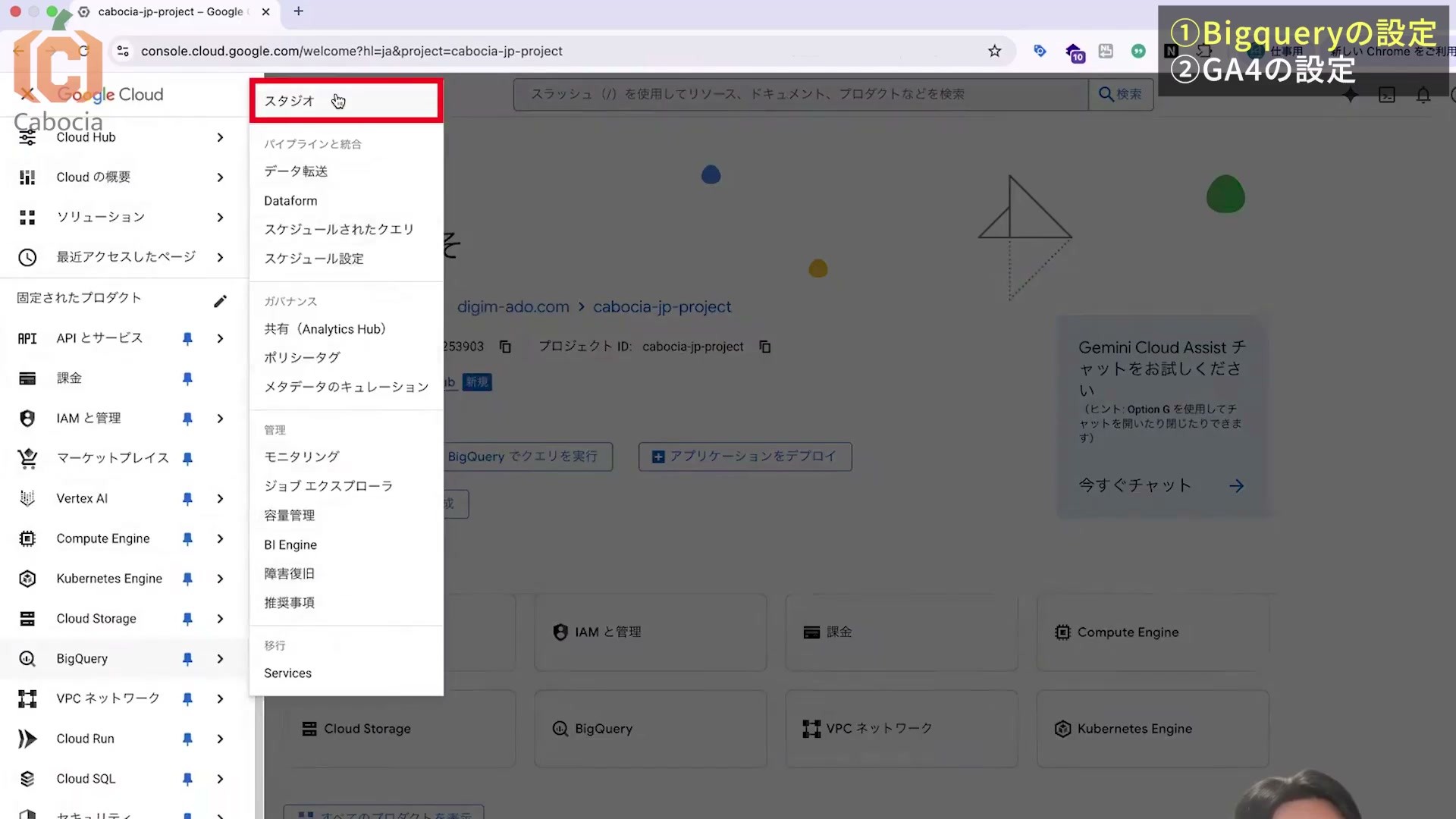Click BigQuery でクエリを実行 button
1456x819 pixels.
pyautogui.click(x=528, y=457)
